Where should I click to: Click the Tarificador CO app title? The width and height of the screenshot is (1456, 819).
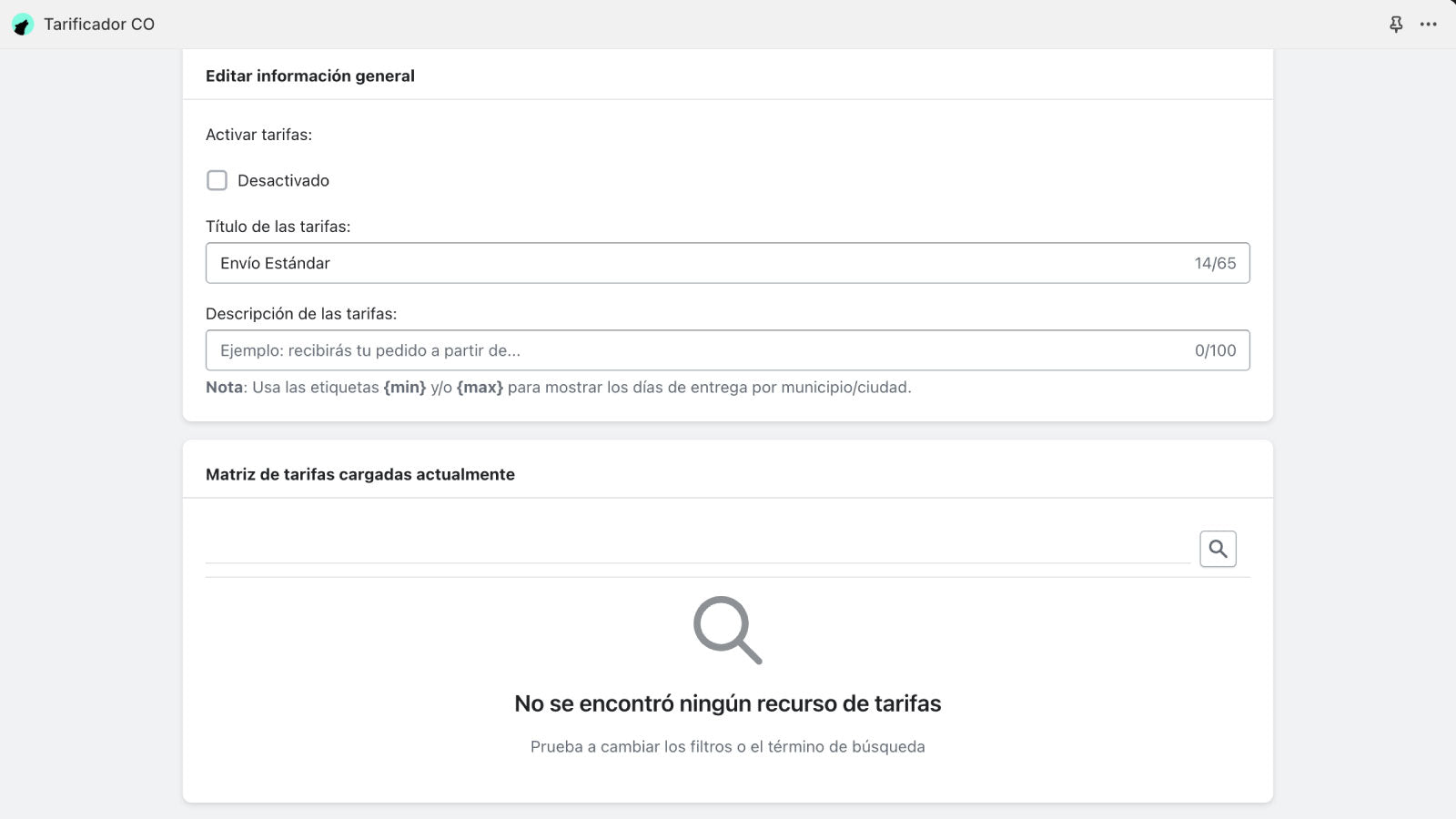tap(99, 25)
